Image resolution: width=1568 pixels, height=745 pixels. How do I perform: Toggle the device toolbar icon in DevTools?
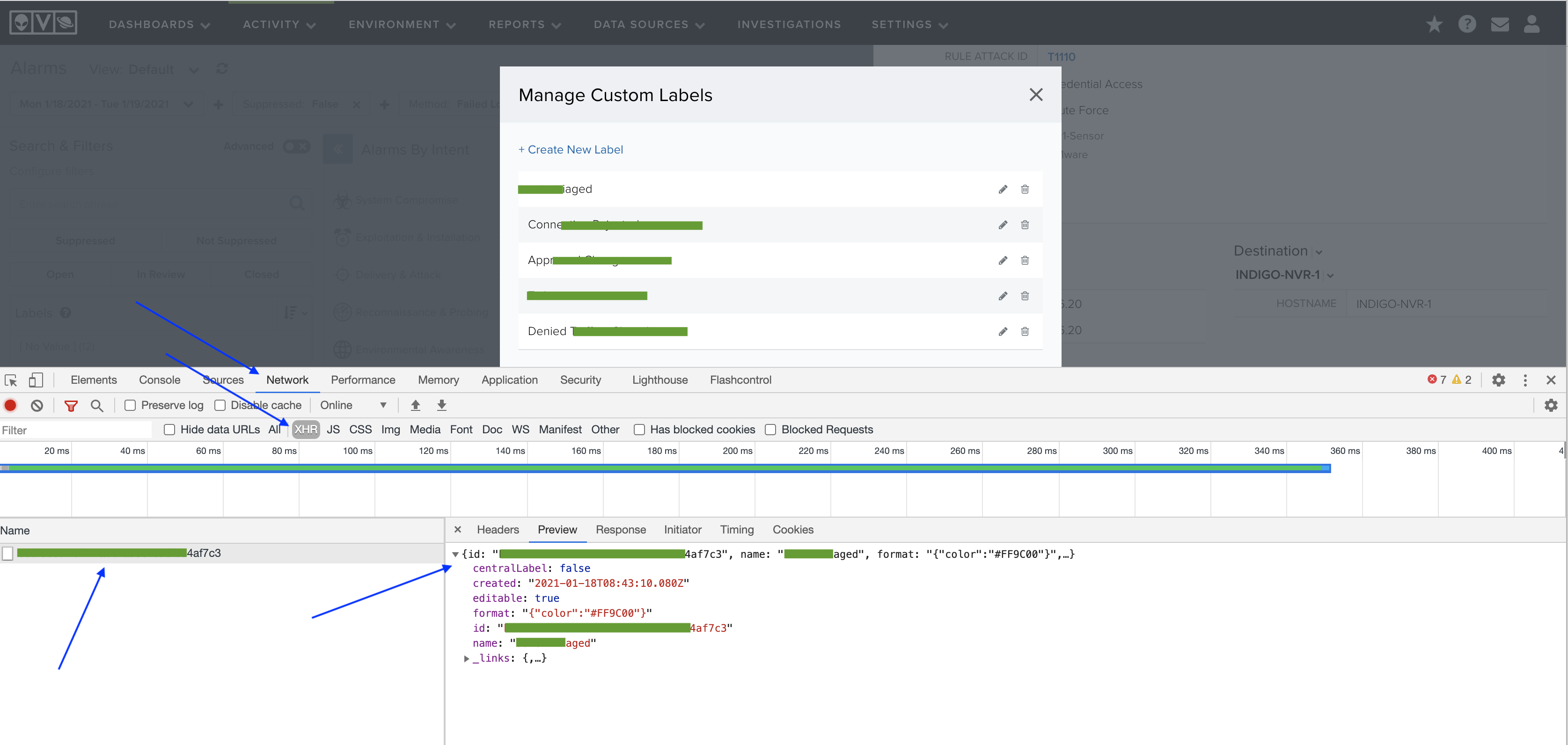tap(36, 380)
